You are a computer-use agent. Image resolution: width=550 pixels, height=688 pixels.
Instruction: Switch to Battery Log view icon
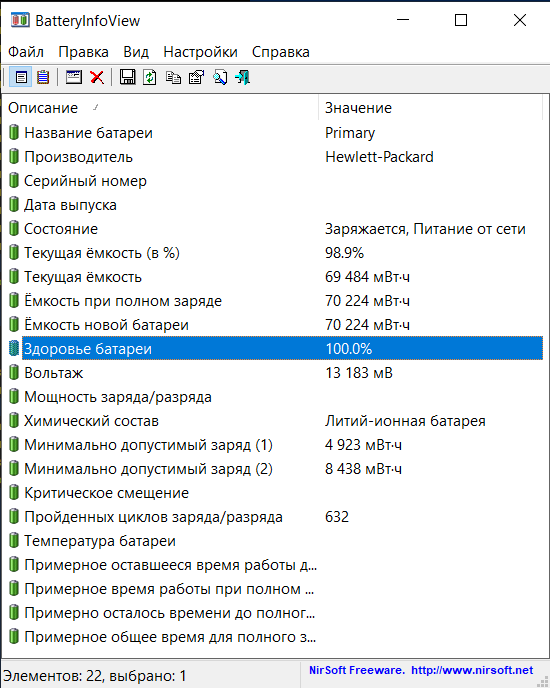click(43, 78)
